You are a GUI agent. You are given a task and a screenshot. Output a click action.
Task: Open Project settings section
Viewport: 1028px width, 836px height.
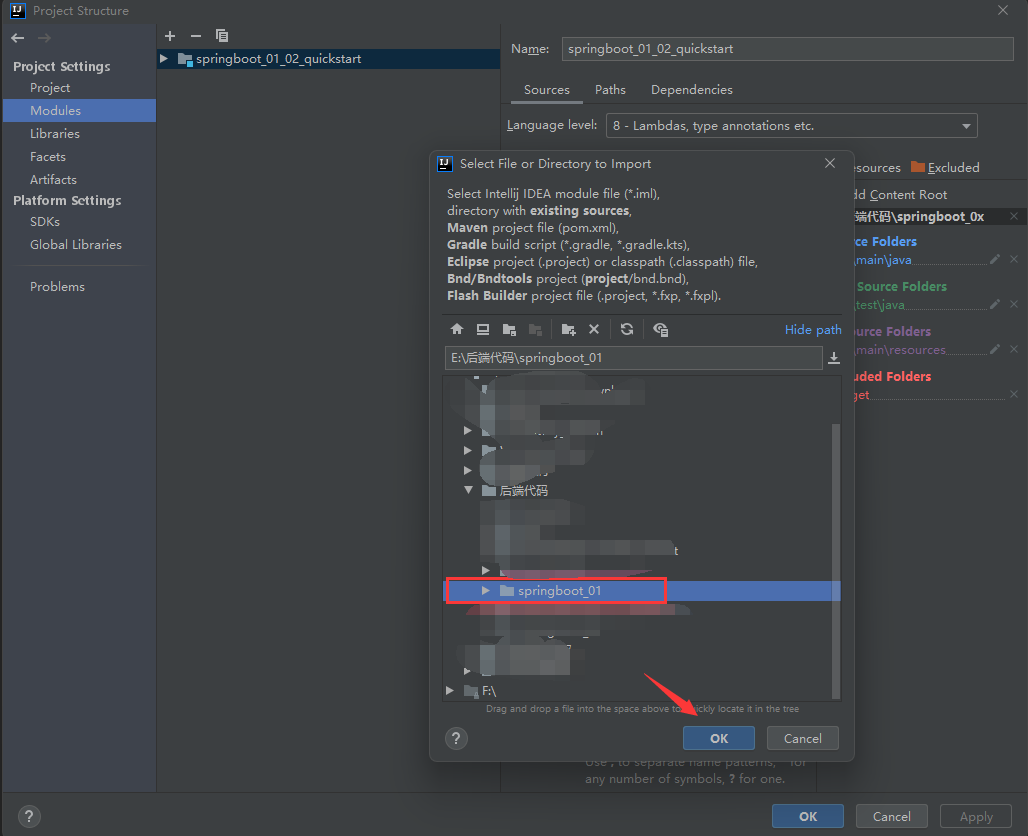pos(50,88)
